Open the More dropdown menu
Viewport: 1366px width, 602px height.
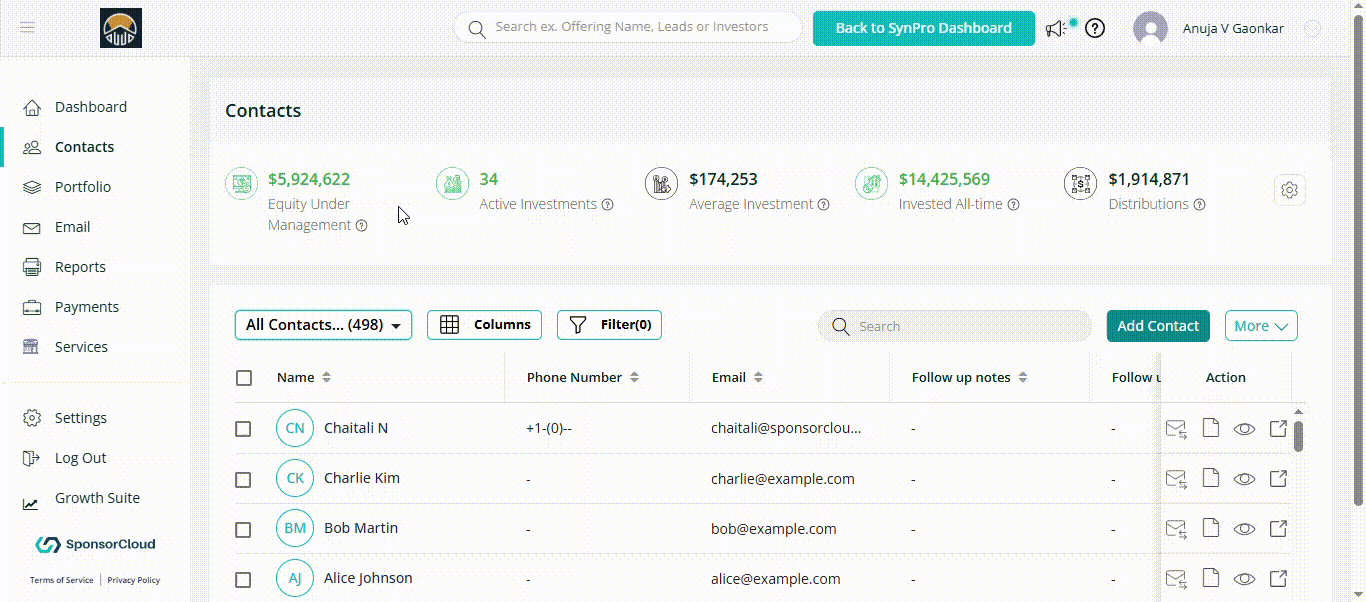[x=1260, y=326]
